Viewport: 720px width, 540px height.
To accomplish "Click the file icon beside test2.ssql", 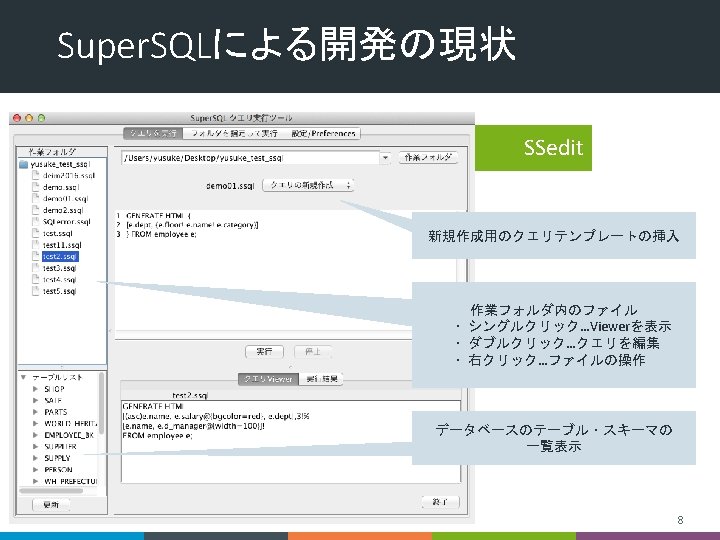I will click(35, 256).
